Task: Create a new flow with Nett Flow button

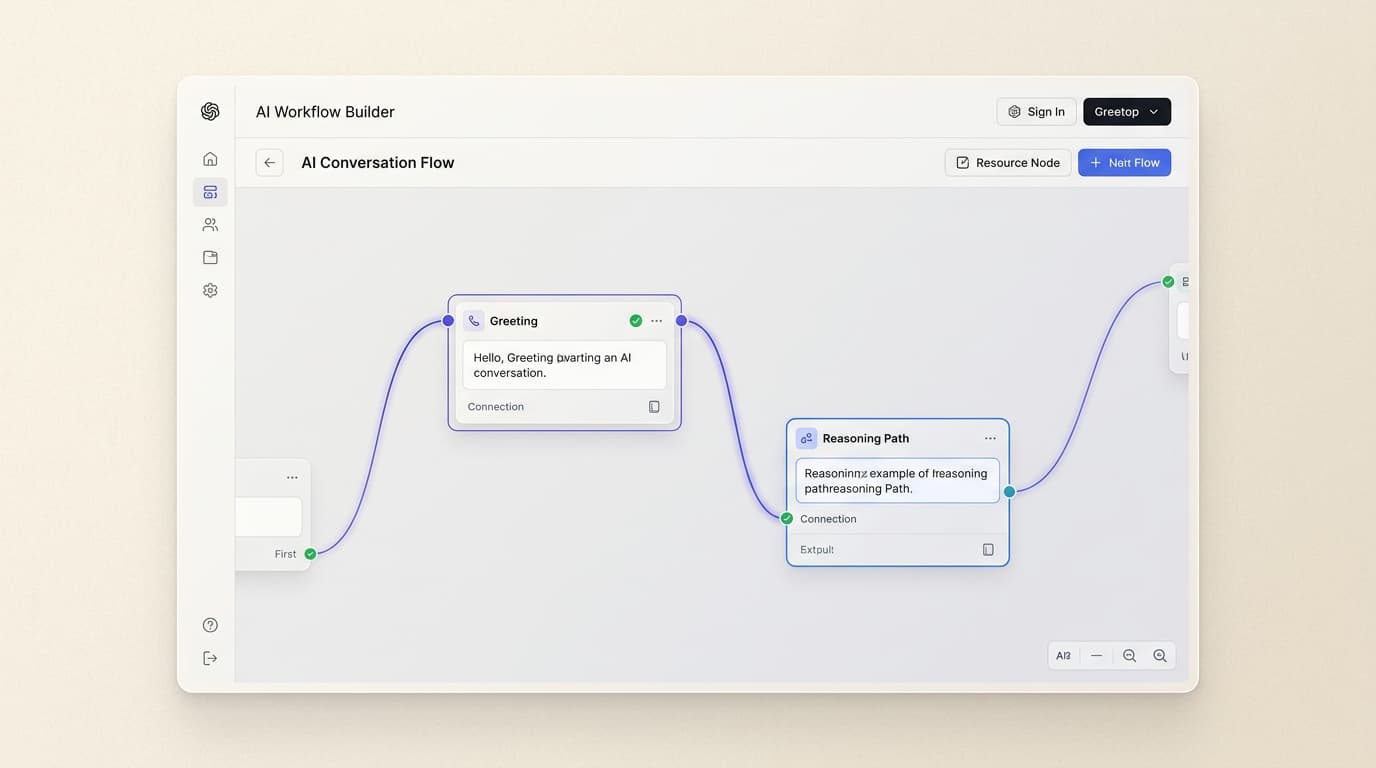Action: (x=1124, y=162)
